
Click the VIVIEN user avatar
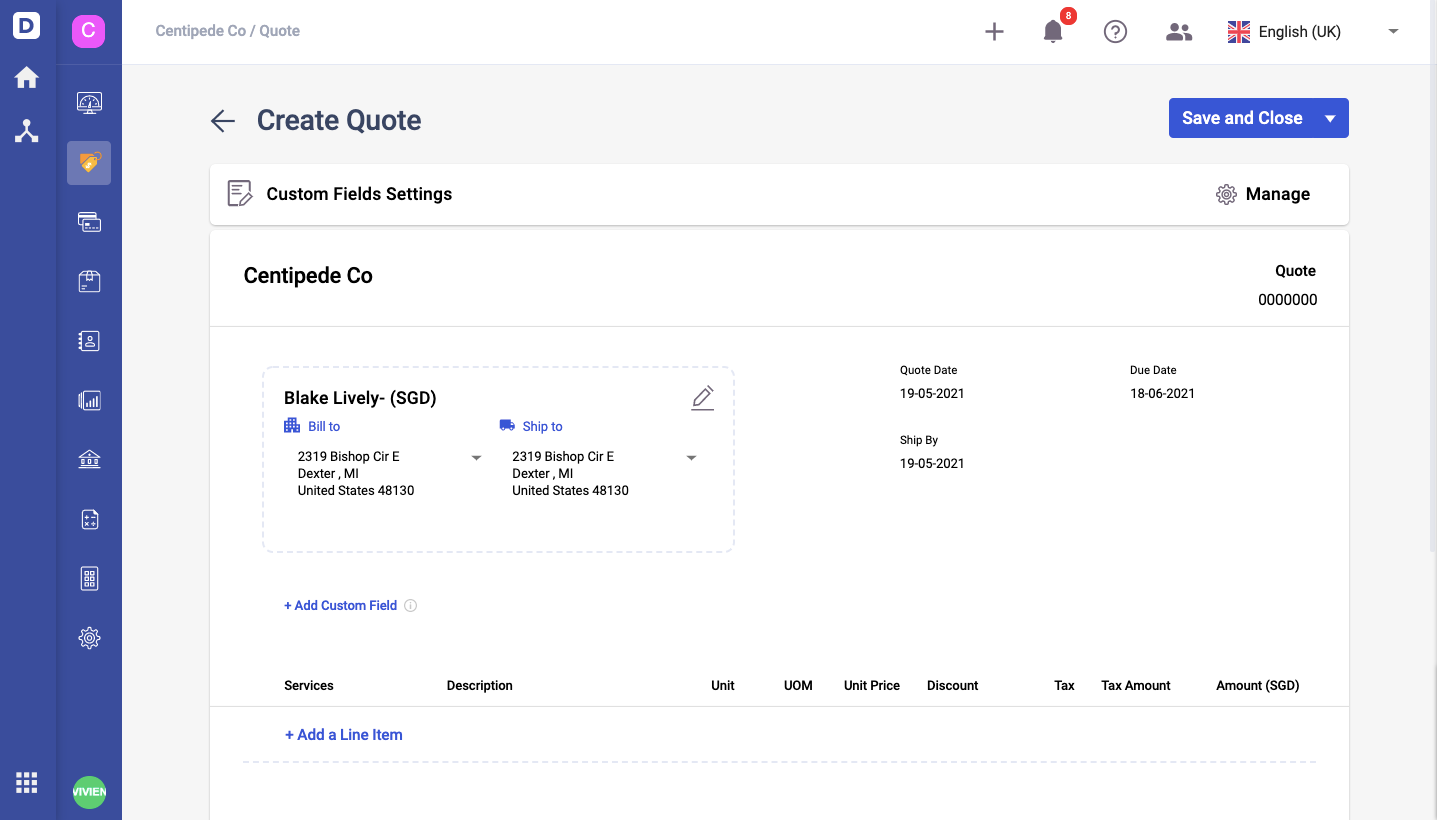pyautogui.click(x=89, y=792)
